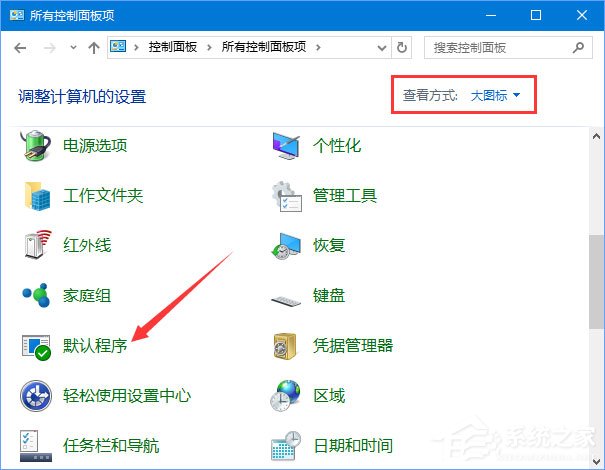
Task: Click the 搜索控制面板 search field
Action: click(x=496, y=47)
